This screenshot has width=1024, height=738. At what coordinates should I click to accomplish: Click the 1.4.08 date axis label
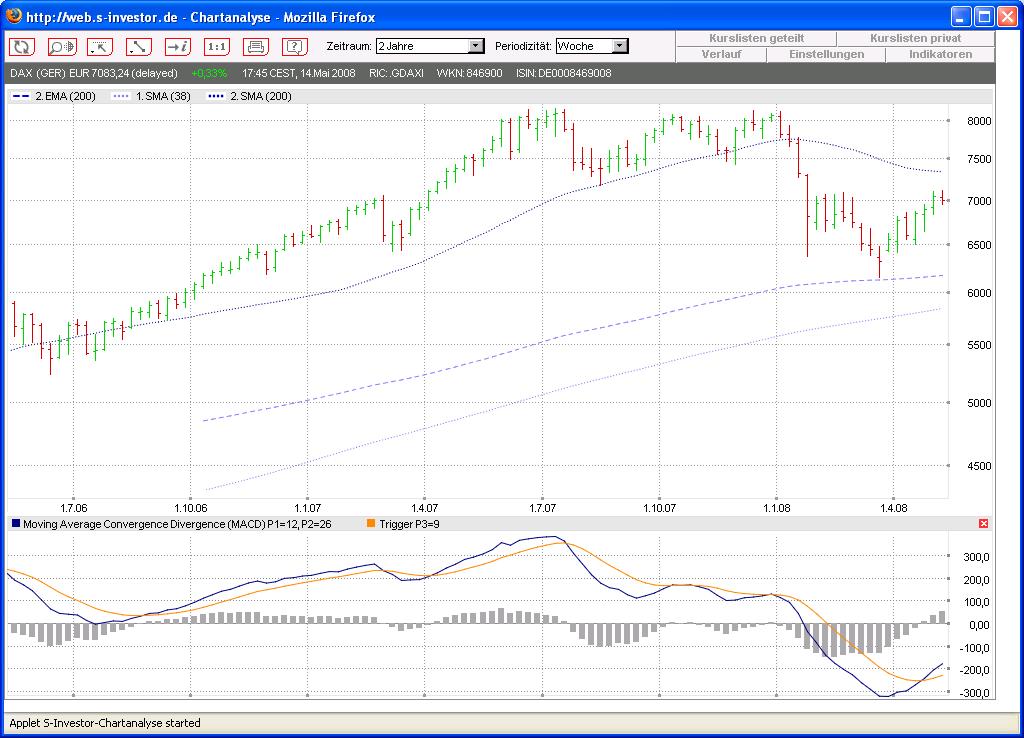[x=893, y=508]
